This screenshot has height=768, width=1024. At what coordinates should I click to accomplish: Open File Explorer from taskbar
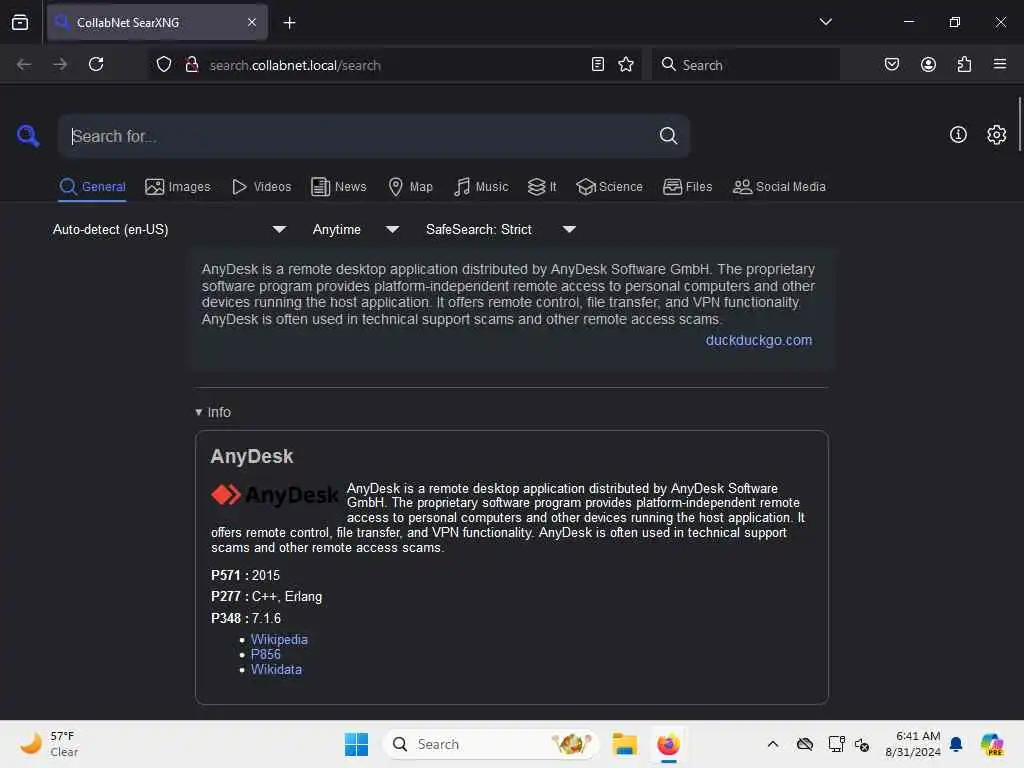tap(624, 744)
